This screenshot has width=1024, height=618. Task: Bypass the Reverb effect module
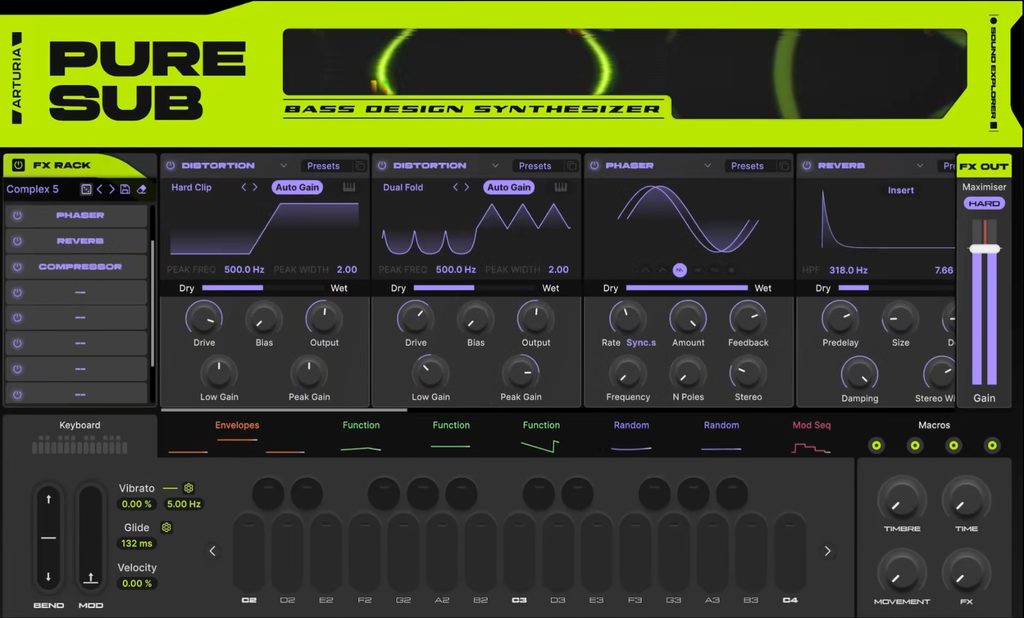[807, 166]
